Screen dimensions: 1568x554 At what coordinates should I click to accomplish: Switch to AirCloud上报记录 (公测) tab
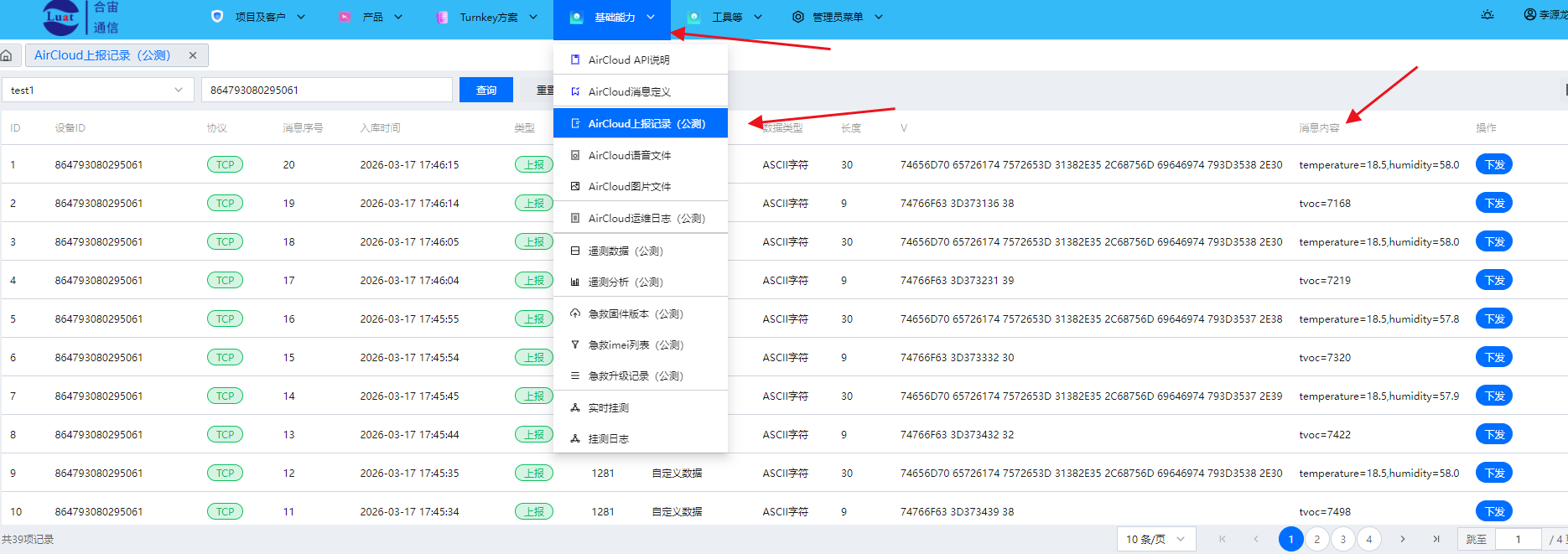(102, 55)
